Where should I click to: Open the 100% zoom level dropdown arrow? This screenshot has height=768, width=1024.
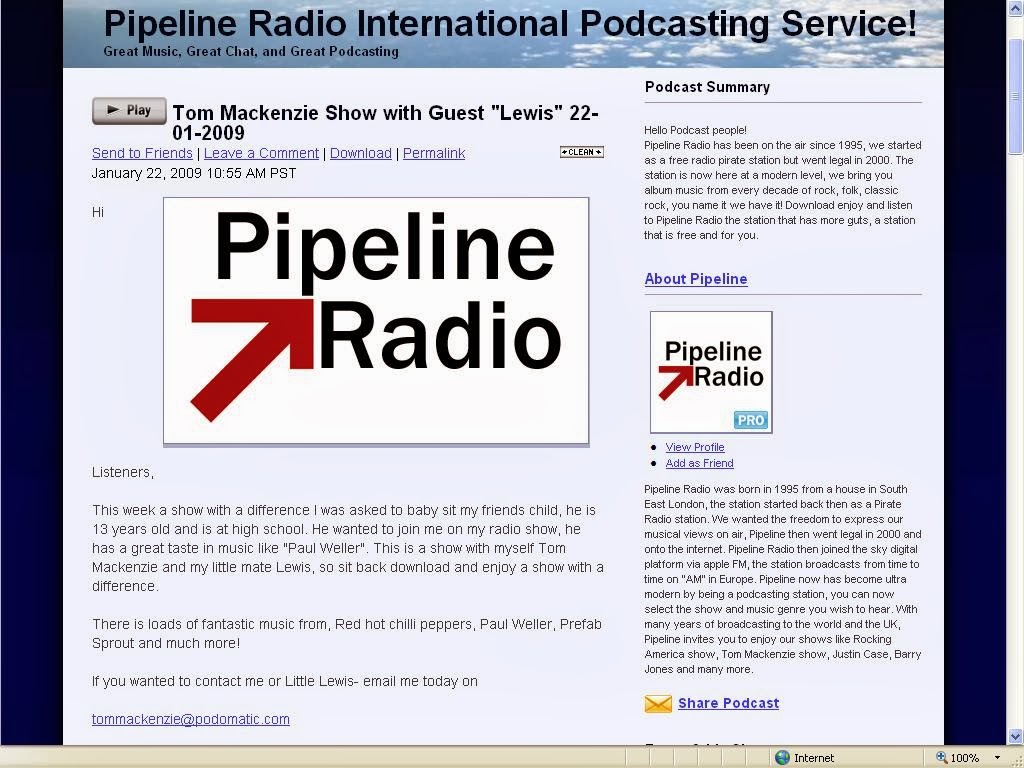coord(997,758)
